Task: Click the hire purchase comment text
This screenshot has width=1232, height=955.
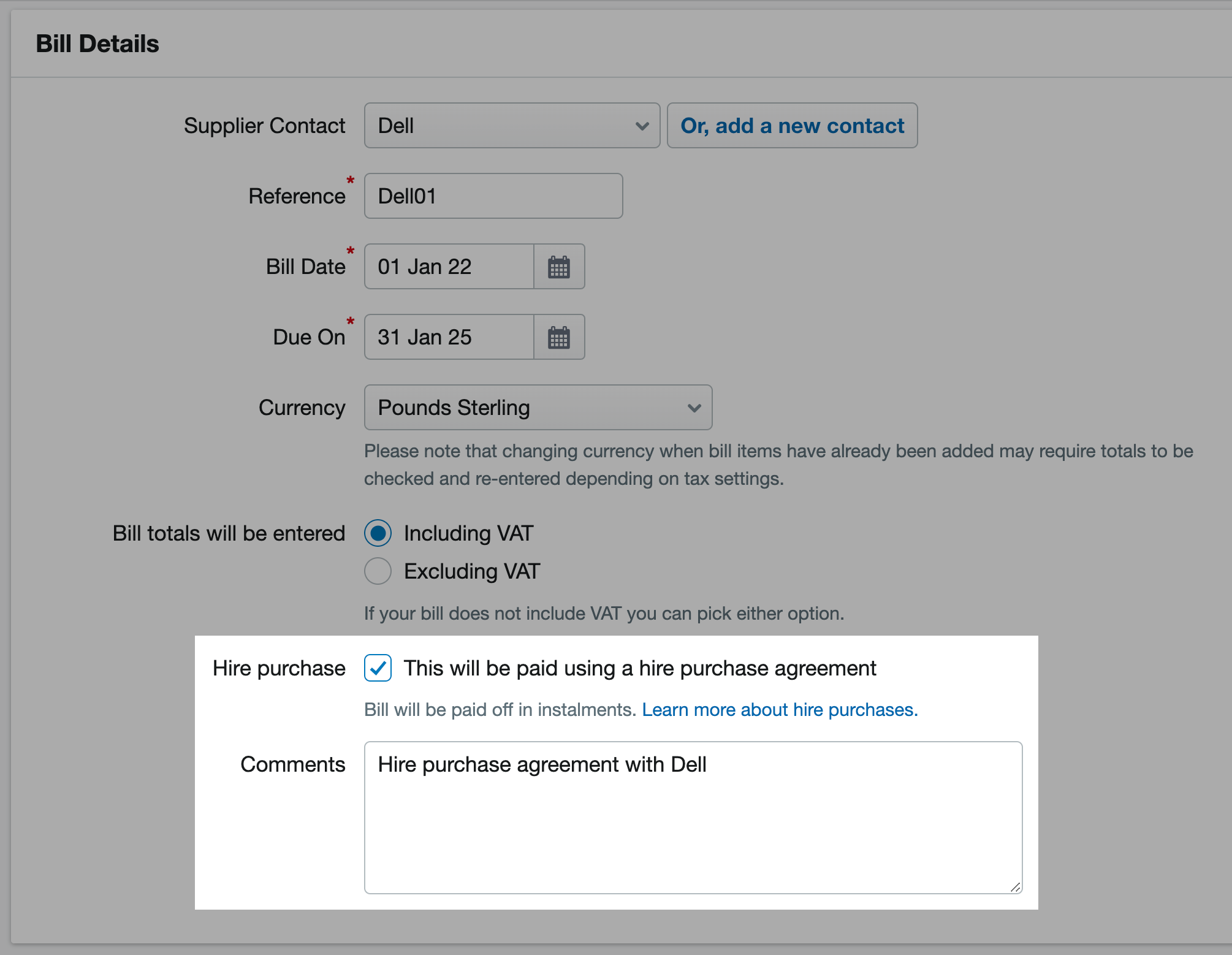Action: tap(542, 764)
